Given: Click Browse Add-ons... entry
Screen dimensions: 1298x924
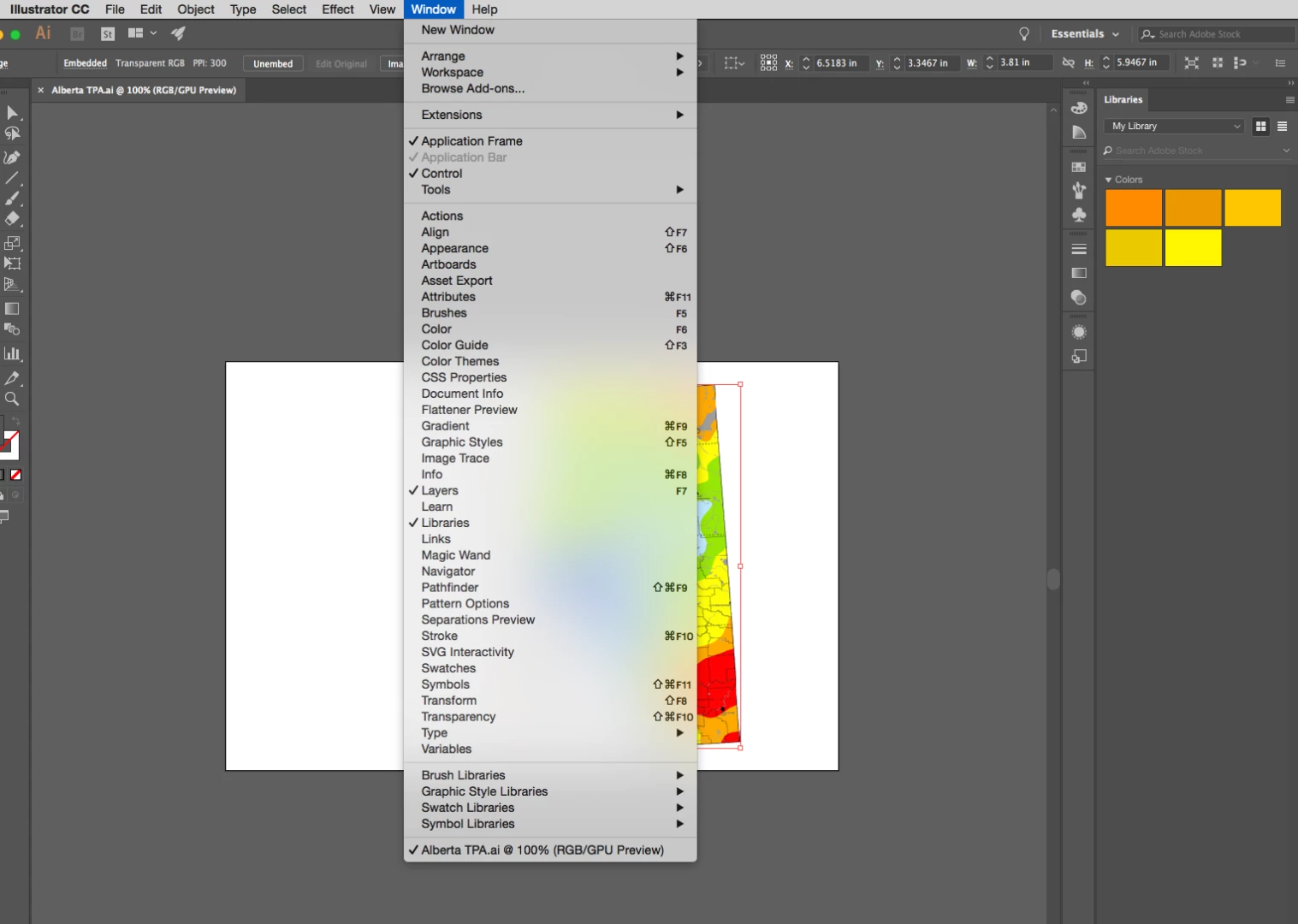Looking at the screenshot, I should 550,89.
